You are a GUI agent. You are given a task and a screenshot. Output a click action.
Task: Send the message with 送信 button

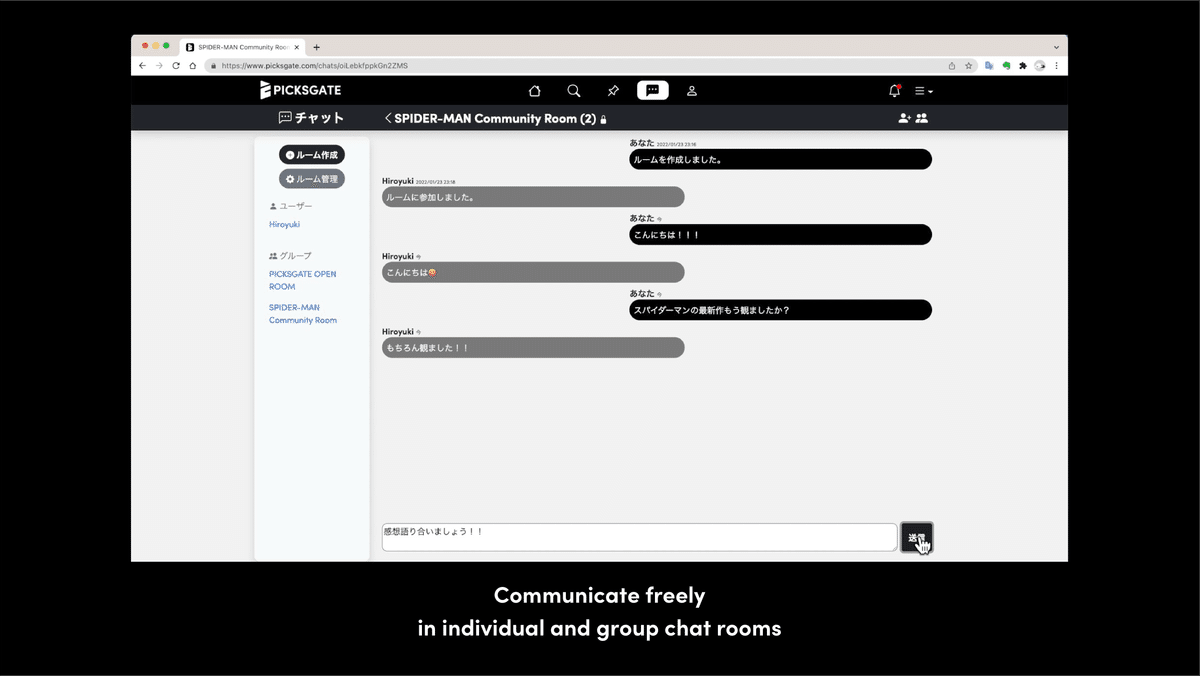tap(917, 538)
